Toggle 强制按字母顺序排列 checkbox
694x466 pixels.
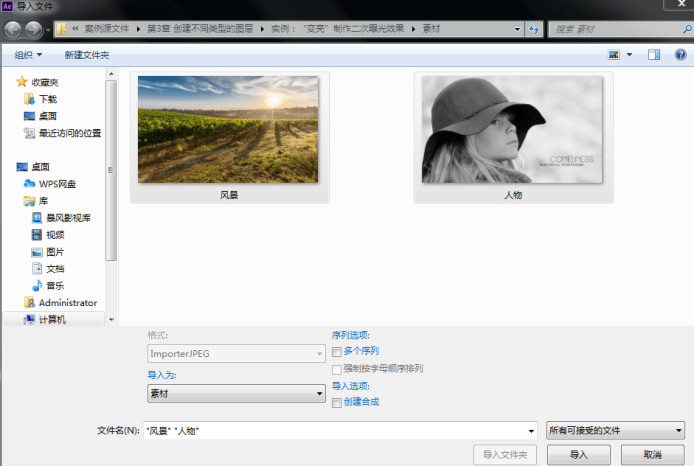tap(337, 369)
